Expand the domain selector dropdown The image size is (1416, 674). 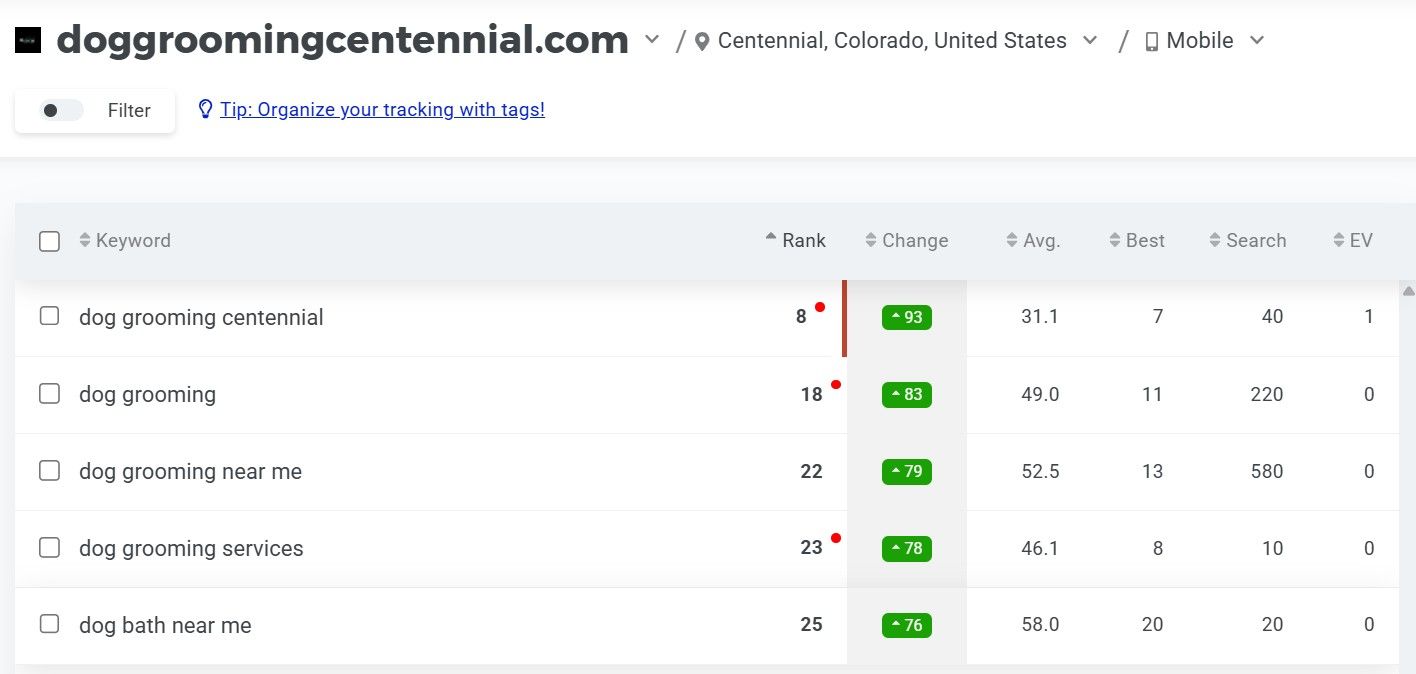pos(652,40)
